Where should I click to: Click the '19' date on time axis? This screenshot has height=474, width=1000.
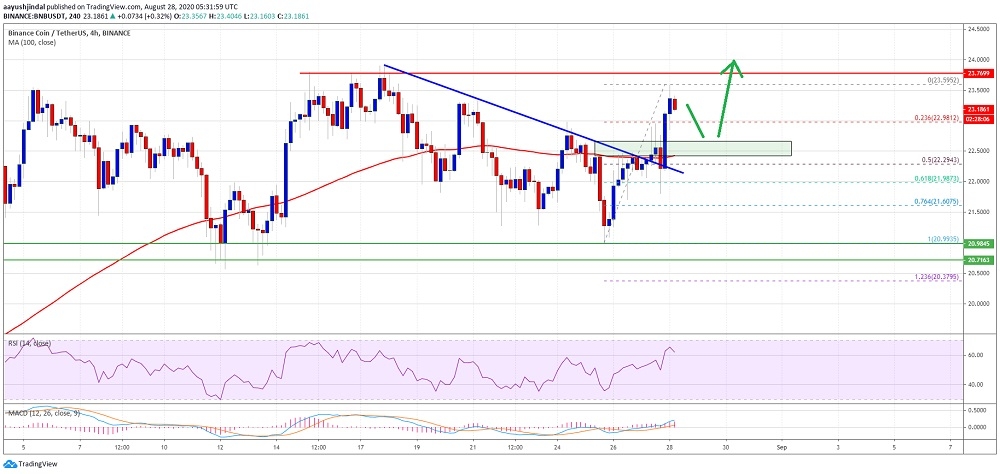[x=416, y=448]
